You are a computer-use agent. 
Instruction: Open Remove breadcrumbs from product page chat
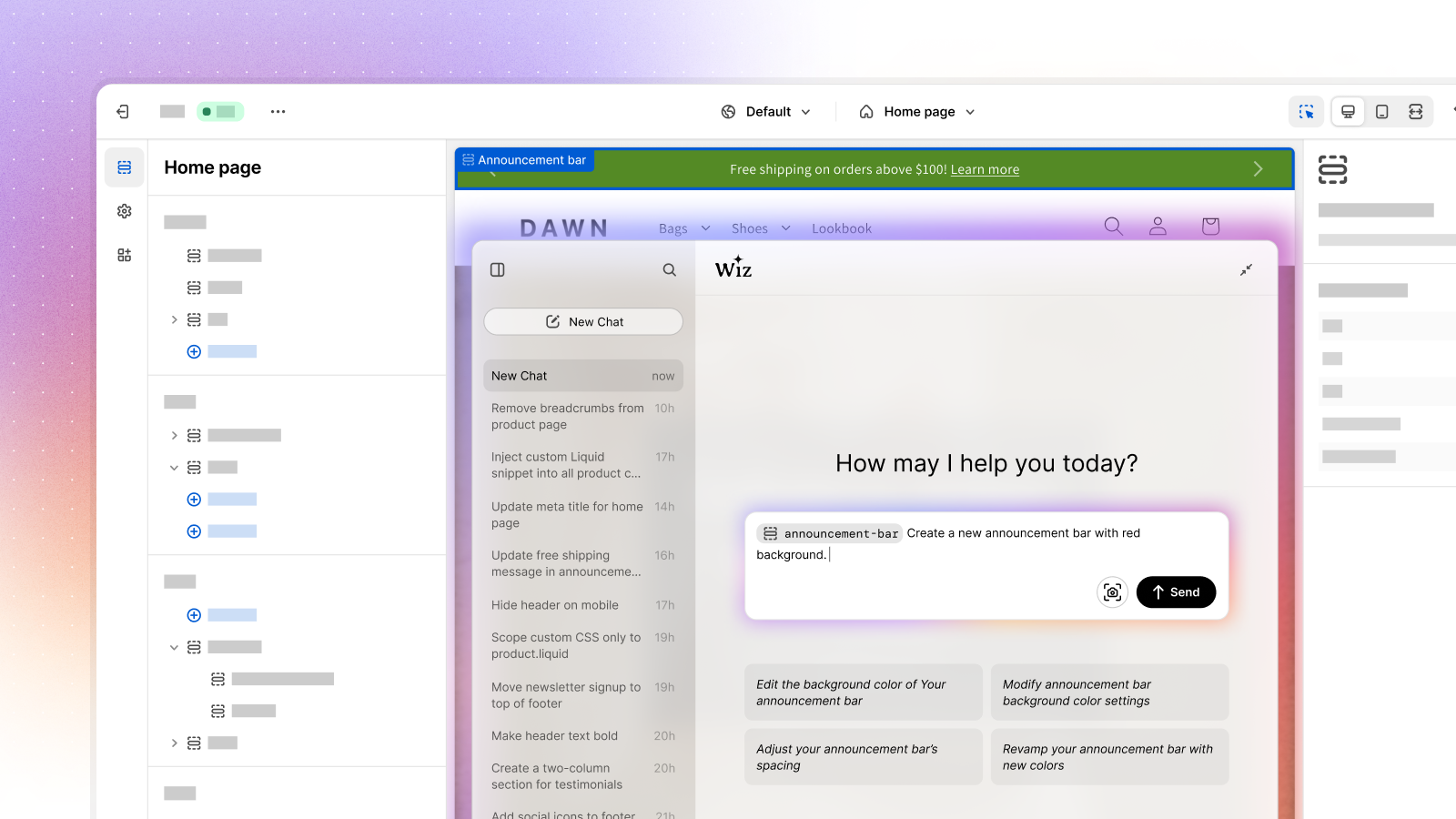point(583,417)
